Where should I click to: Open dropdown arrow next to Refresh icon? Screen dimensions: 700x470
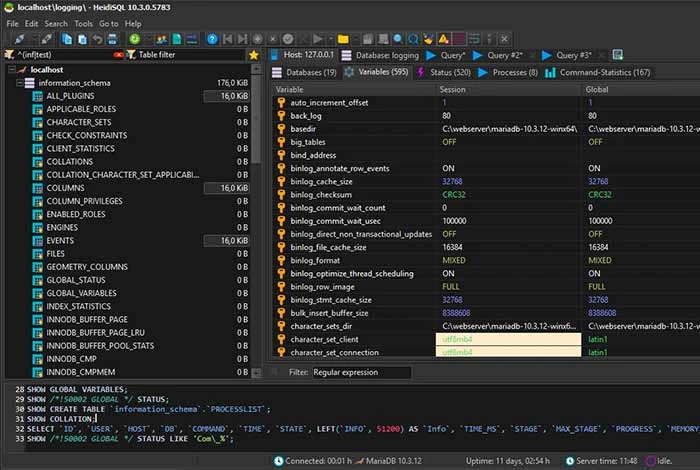[148, 39]
